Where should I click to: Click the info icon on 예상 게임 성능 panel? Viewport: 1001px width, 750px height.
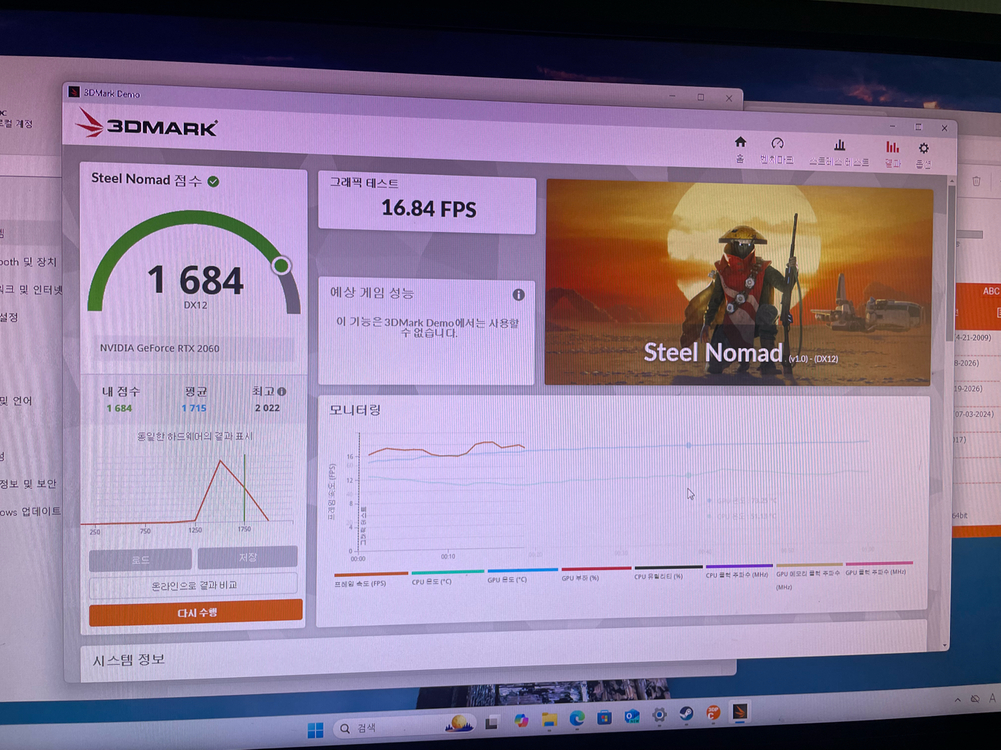coord(518,294)
